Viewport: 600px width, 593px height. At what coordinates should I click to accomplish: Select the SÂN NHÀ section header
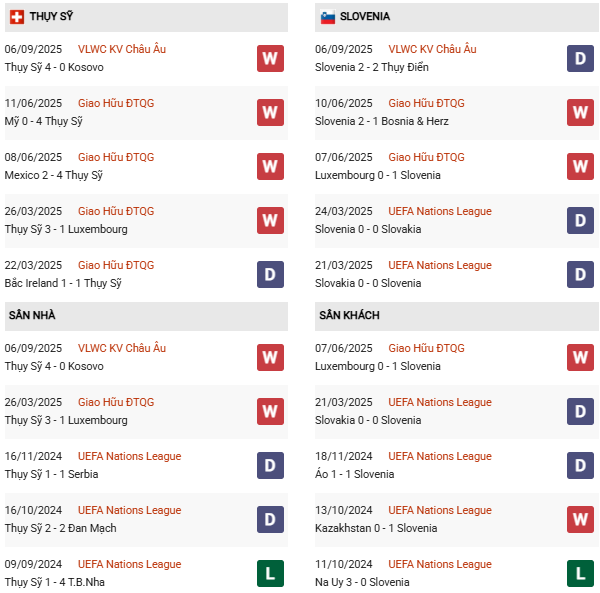pyautogui.click(x=32, y=316)
